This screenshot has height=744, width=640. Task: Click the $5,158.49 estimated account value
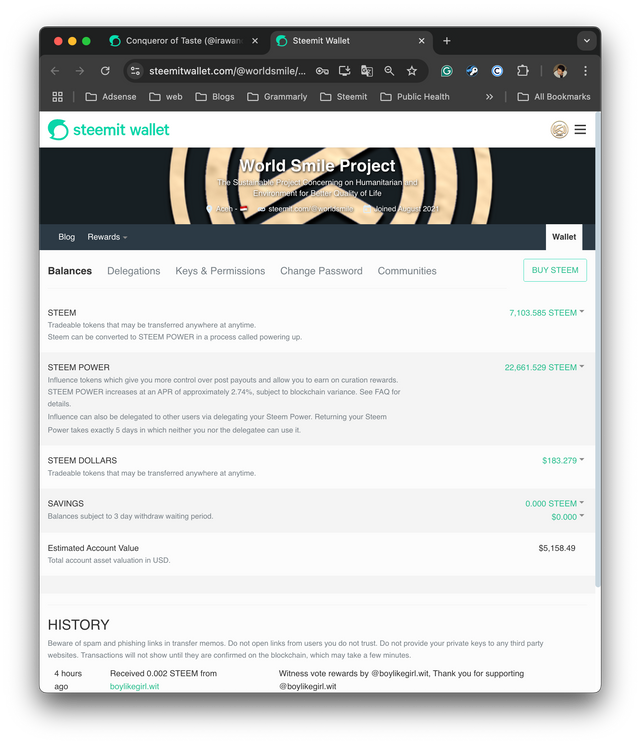click(557, 548)
